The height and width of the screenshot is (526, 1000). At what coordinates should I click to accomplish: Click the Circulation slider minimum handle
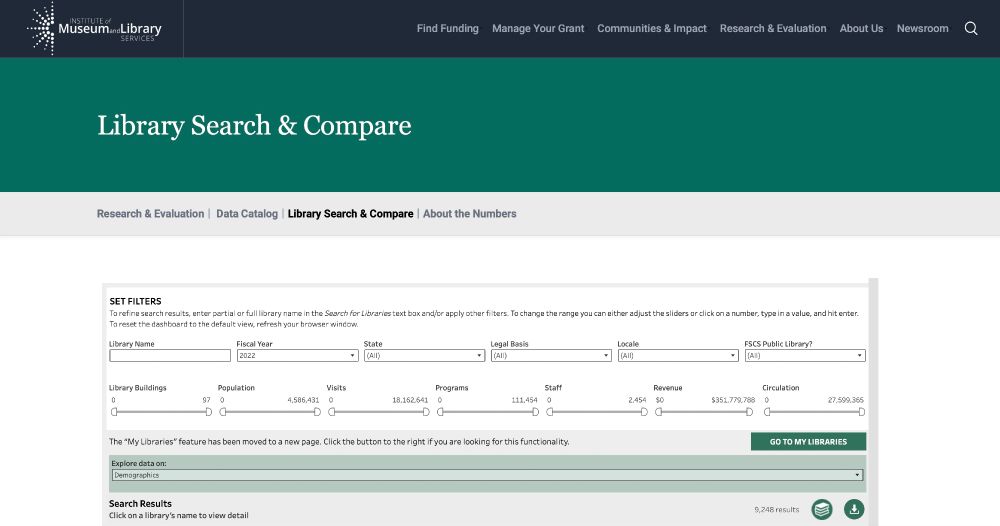(768, 412)
